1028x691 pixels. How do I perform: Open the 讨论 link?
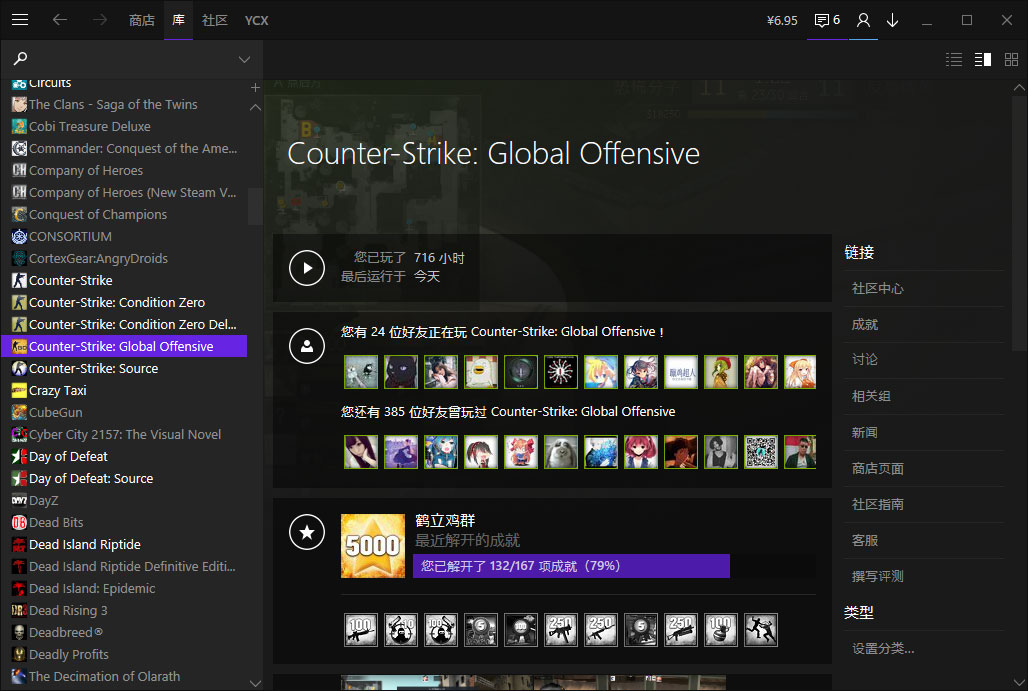pyautogui.click(x=865, y=359)
